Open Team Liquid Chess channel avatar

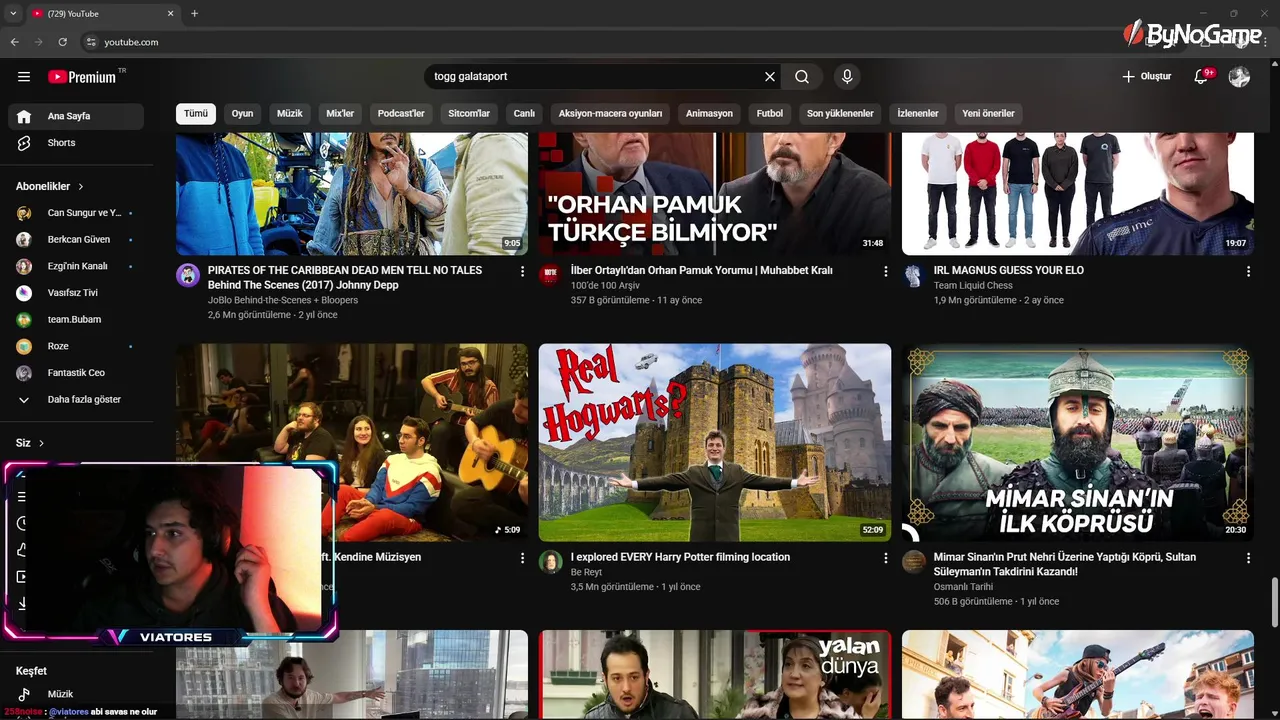click(x=914, y=276)
